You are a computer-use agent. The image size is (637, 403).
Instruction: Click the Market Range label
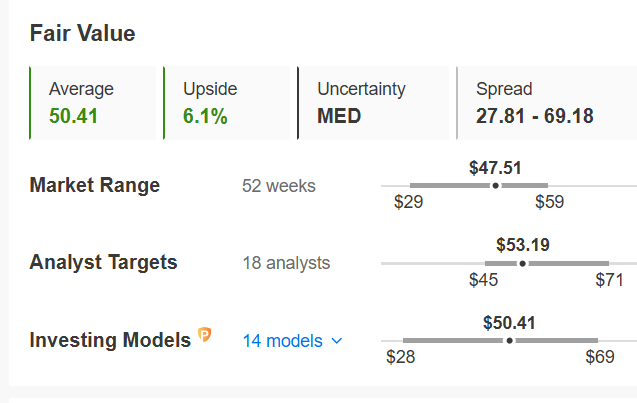tap(95, 185)
